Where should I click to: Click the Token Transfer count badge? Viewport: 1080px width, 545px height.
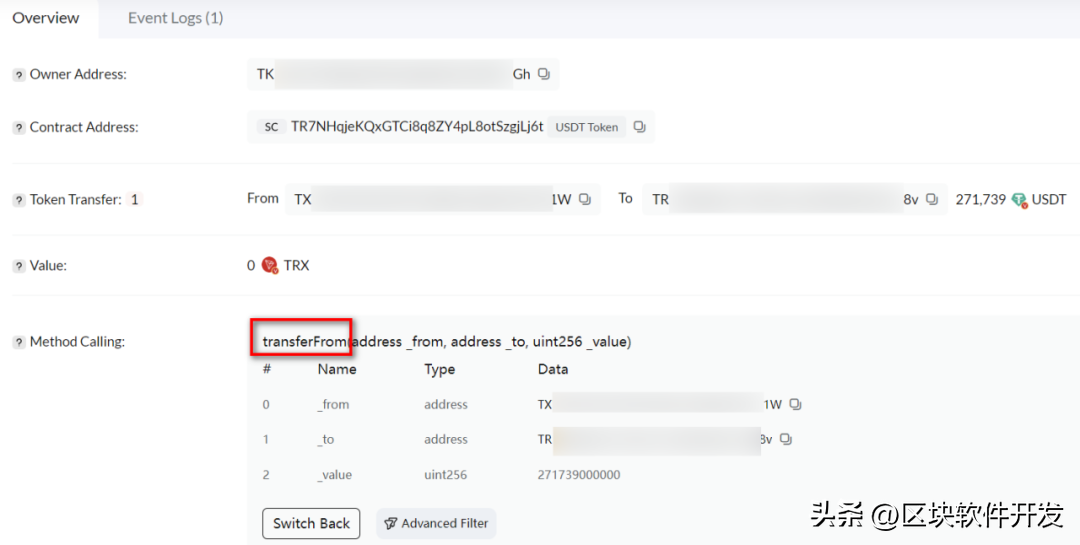134,199
